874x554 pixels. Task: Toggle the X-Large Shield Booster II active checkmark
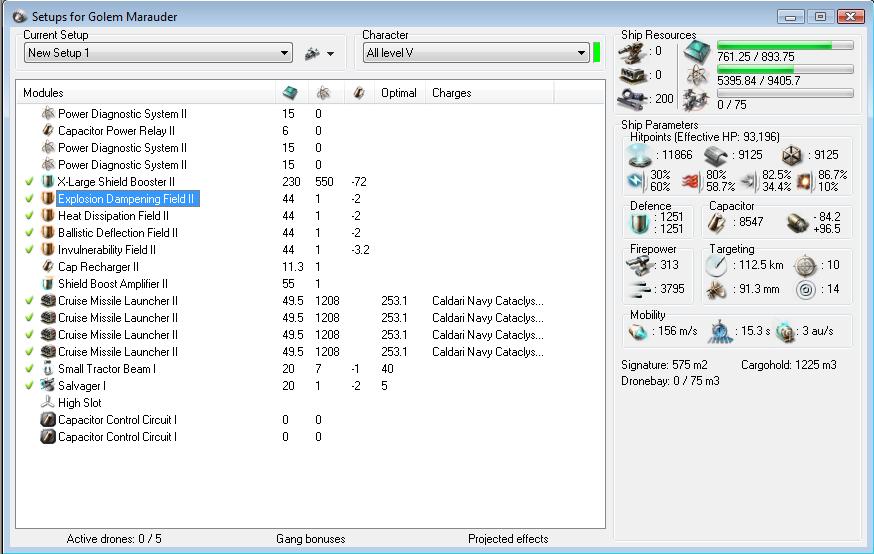(x=30, y=182)
